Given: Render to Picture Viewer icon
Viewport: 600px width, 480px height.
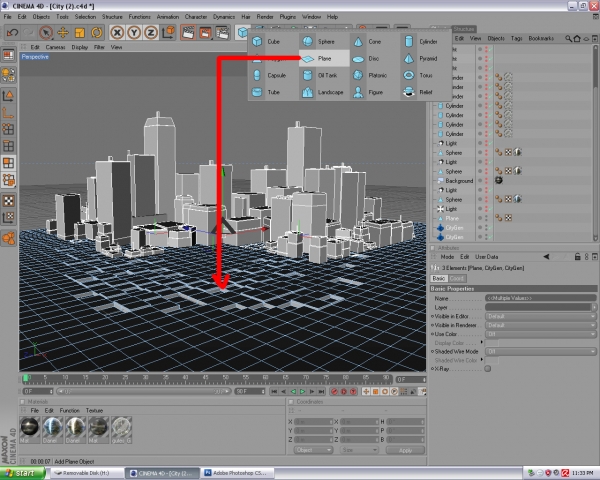Looking at the screenshot, I should (205, 33).
